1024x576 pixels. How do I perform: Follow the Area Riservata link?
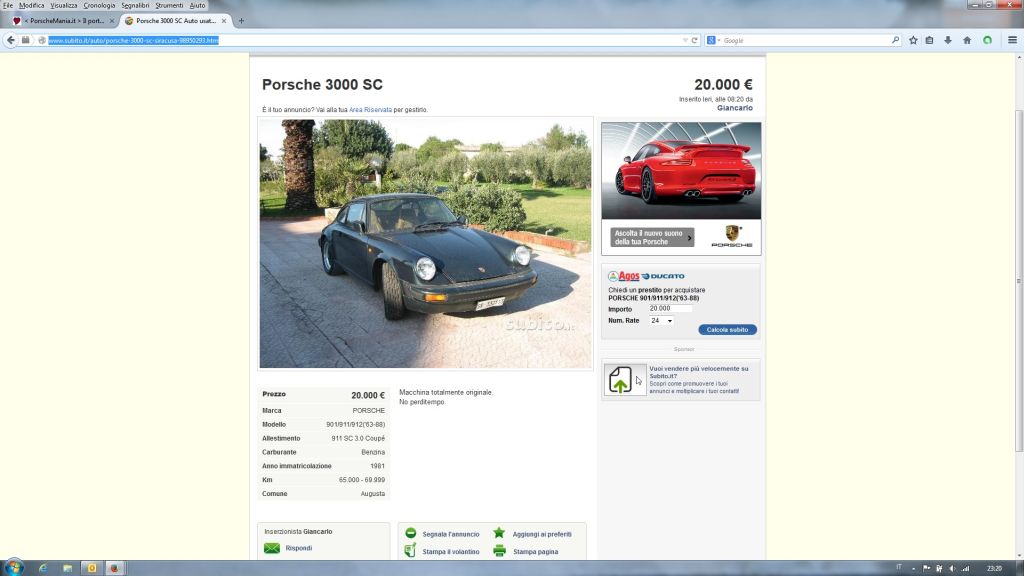(x=370, y=110)
